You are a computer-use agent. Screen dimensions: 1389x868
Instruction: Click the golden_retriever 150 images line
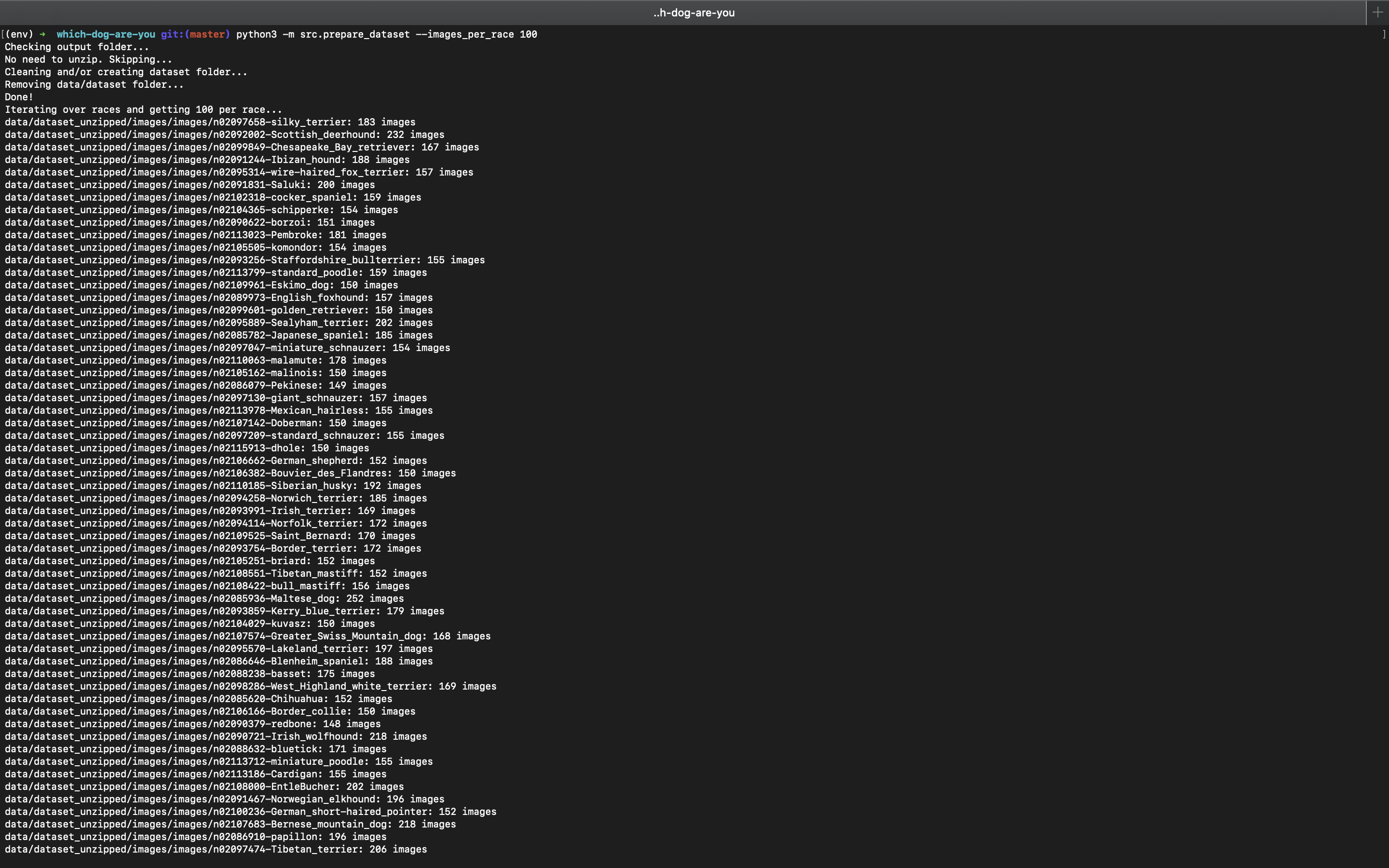[x=218, y=310]
